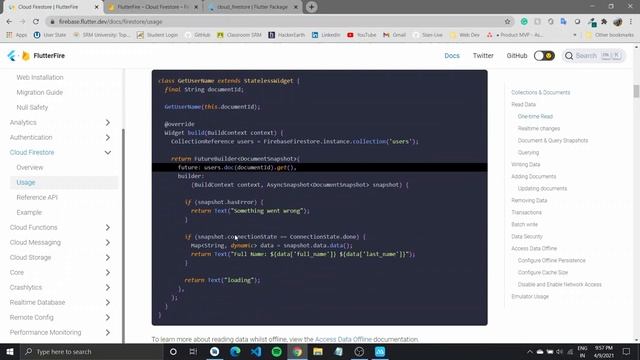This screenshot has height=360, width=640.
Task: Open the browser extensions puzzle icon
Action: (x=604, y=22)
